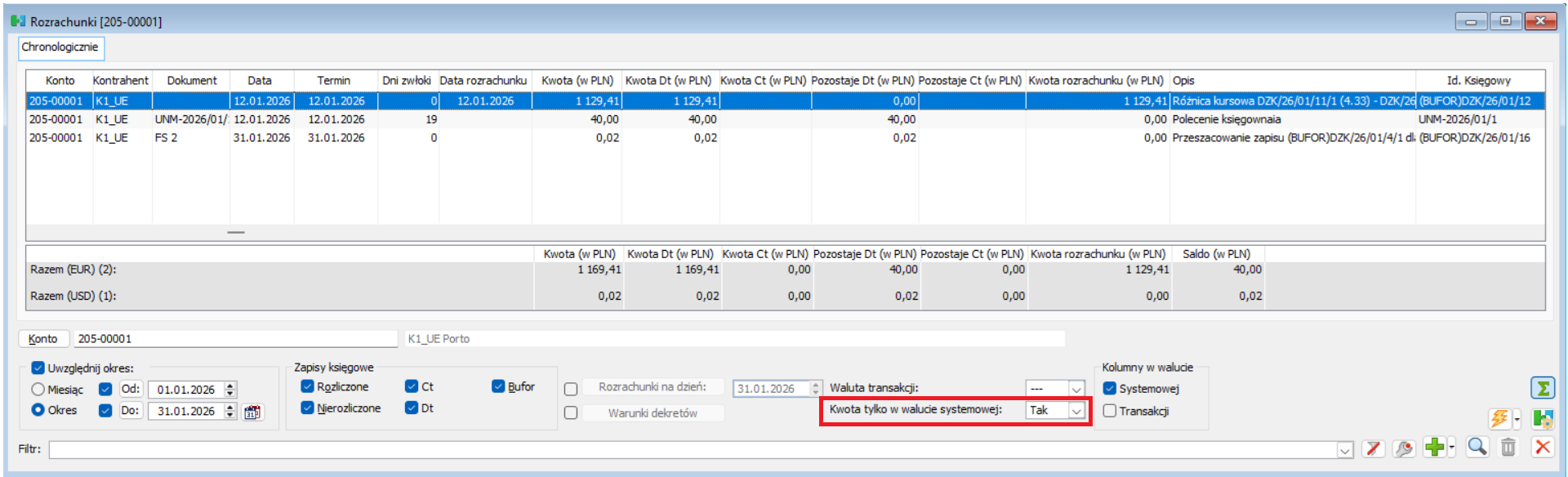The height and width of the screenshot is (477, 1568).
Task: Click the green plus add icon
Action: point(1434,447)
